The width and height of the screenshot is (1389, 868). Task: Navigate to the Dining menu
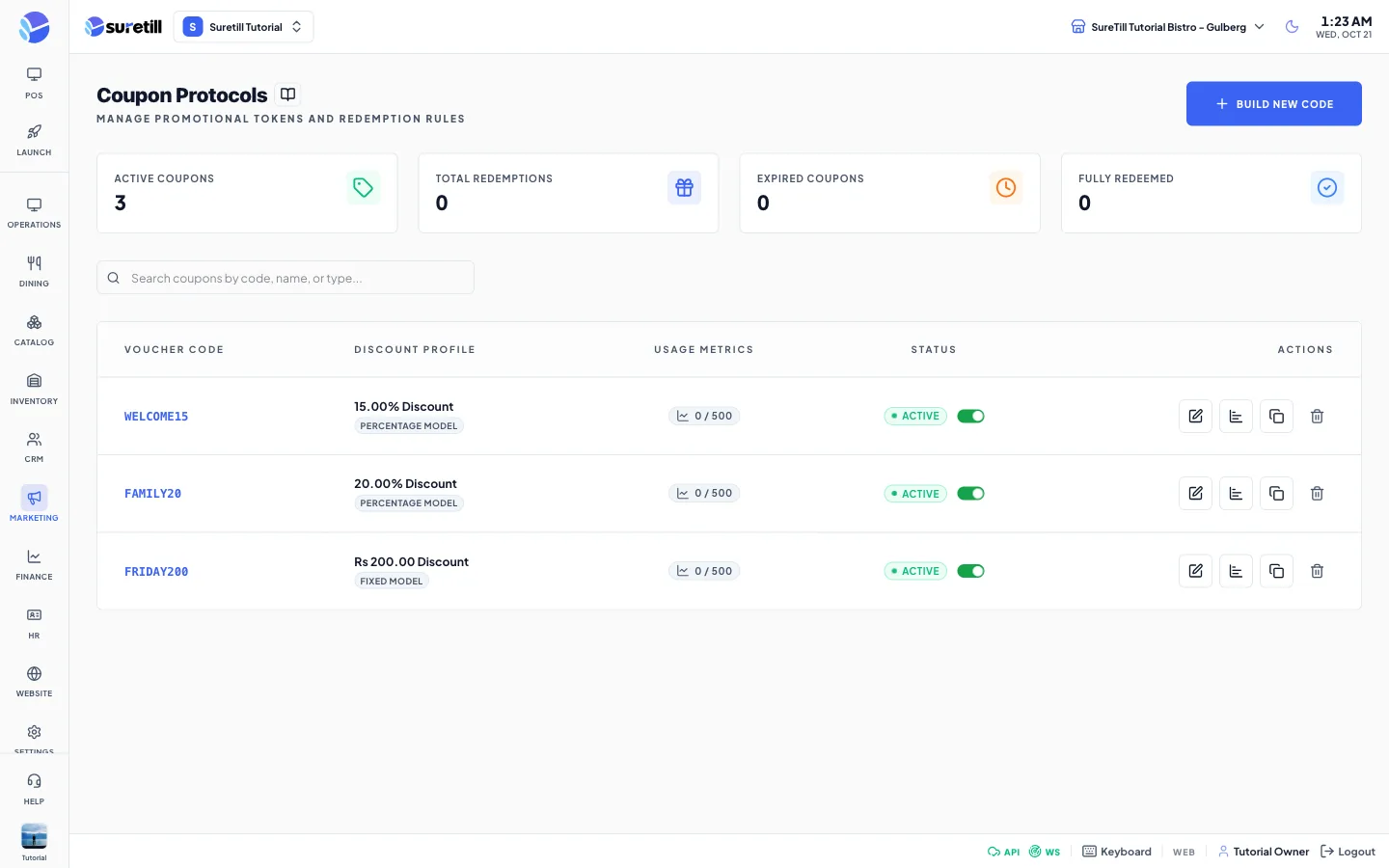coord(34,272)
